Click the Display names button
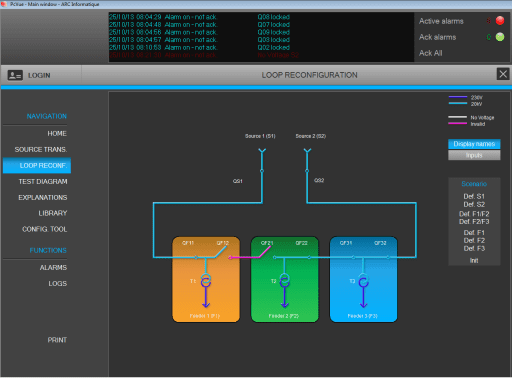Image resolution: width=512 pixels, height=378 pixels. coord(474,144)
